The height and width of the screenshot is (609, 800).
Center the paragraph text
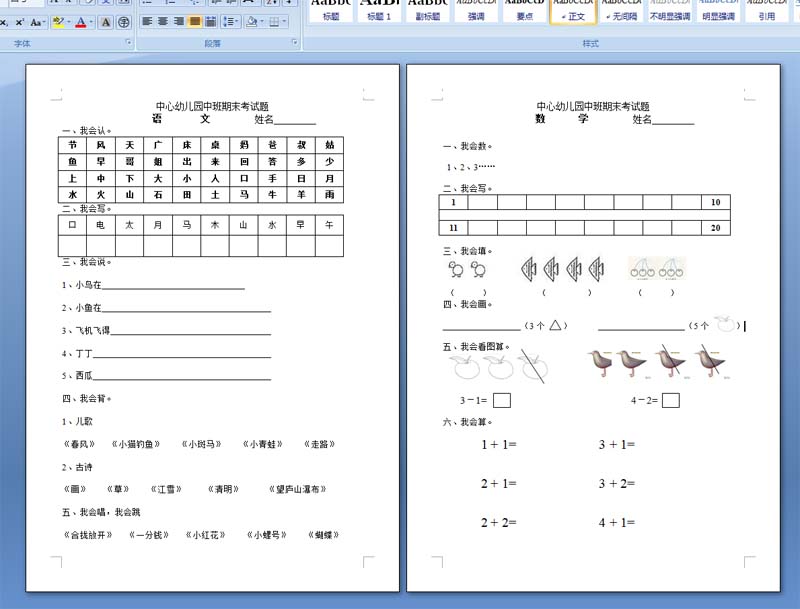(163, 21)
